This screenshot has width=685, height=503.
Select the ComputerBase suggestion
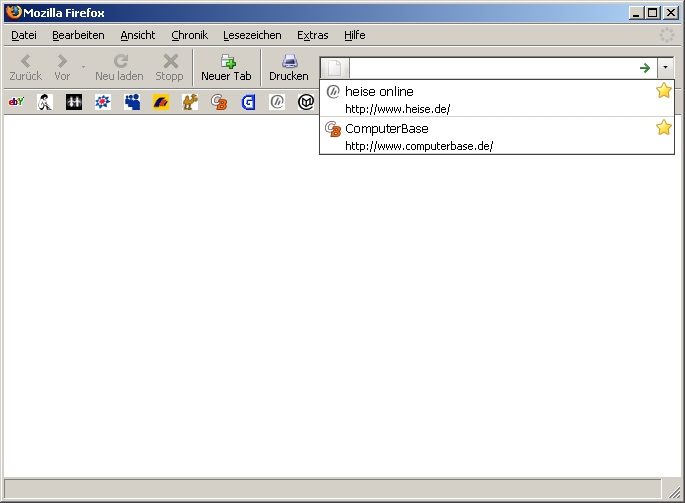coord(497,135)
